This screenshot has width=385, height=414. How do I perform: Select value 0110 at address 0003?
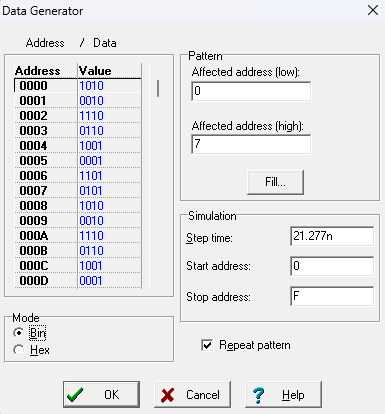109,131
